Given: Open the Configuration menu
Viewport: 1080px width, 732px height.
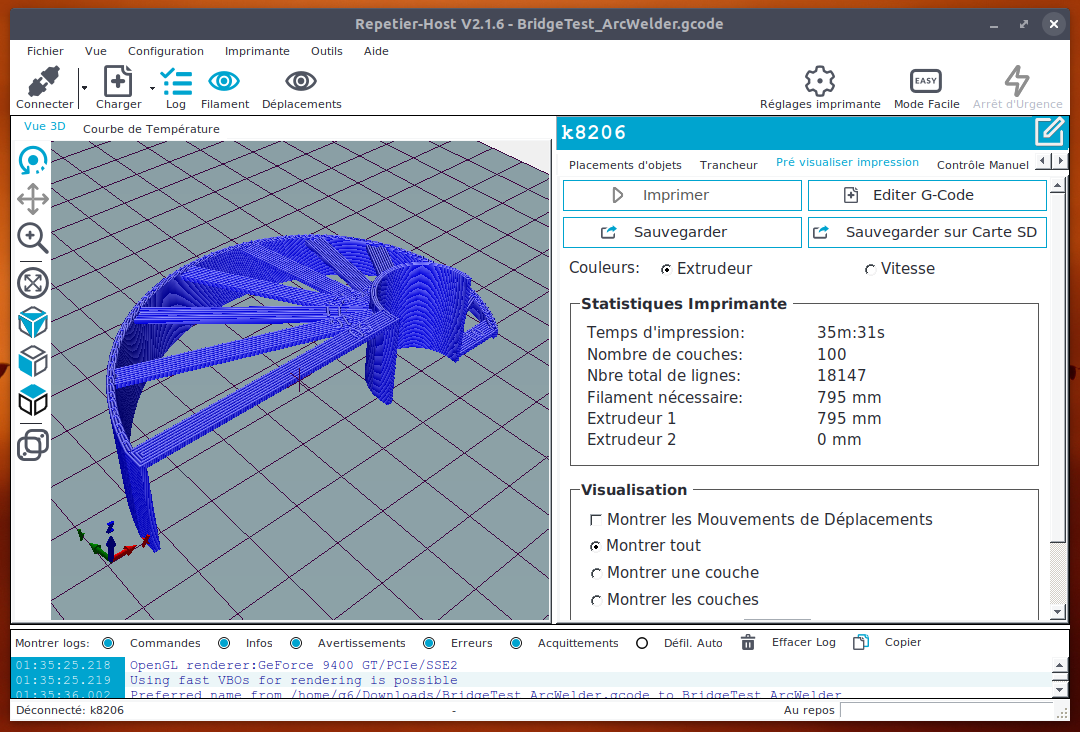Looking at the screenshot, I should coord(166,51).
